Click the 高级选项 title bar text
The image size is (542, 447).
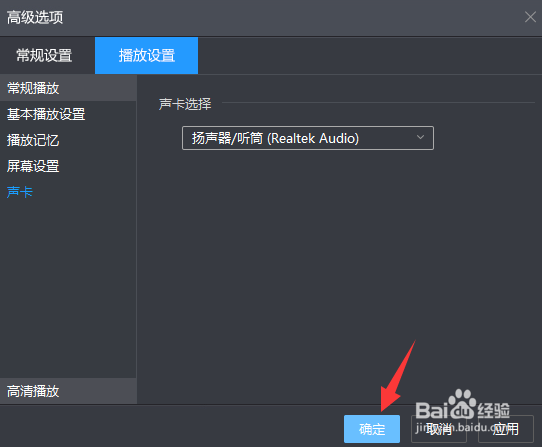pos(35,17)
